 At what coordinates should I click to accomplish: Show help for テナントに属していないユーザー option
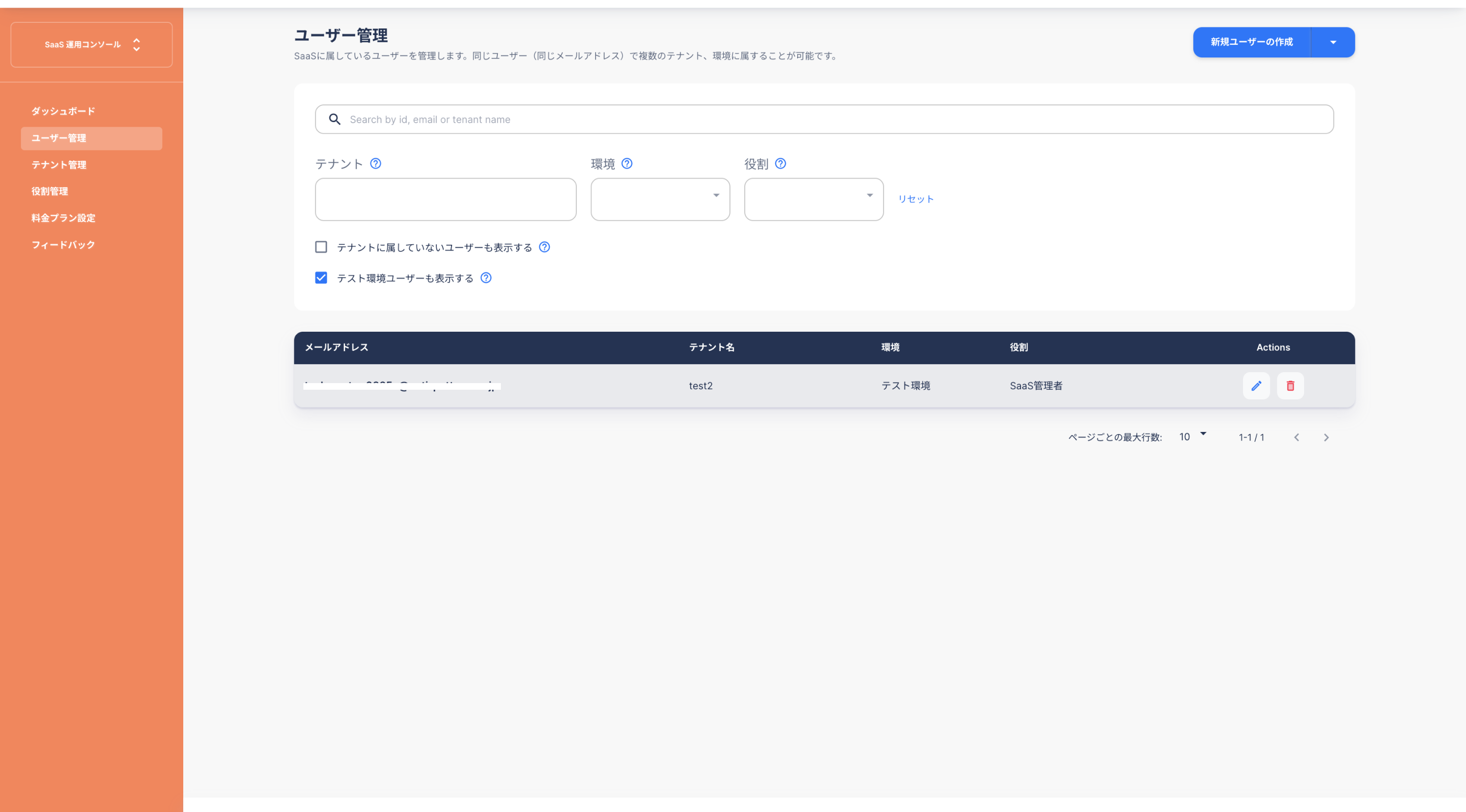(544, 247)
